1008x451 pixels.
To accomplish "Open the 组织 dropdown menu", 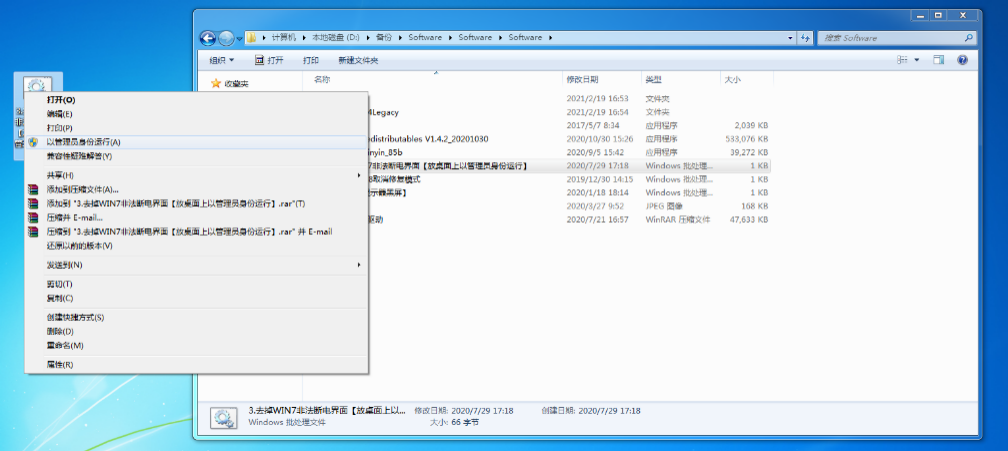I will (x=220, y=60).
